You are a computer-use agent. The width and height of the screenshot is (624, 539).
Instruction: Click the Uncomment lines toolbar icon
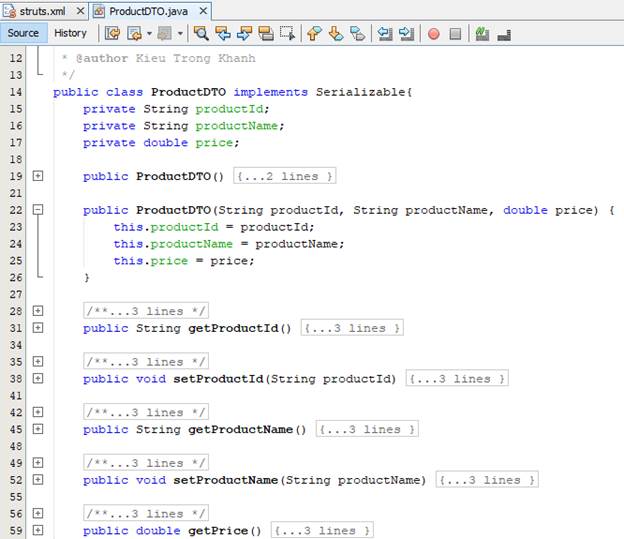[x=504, y=35]
